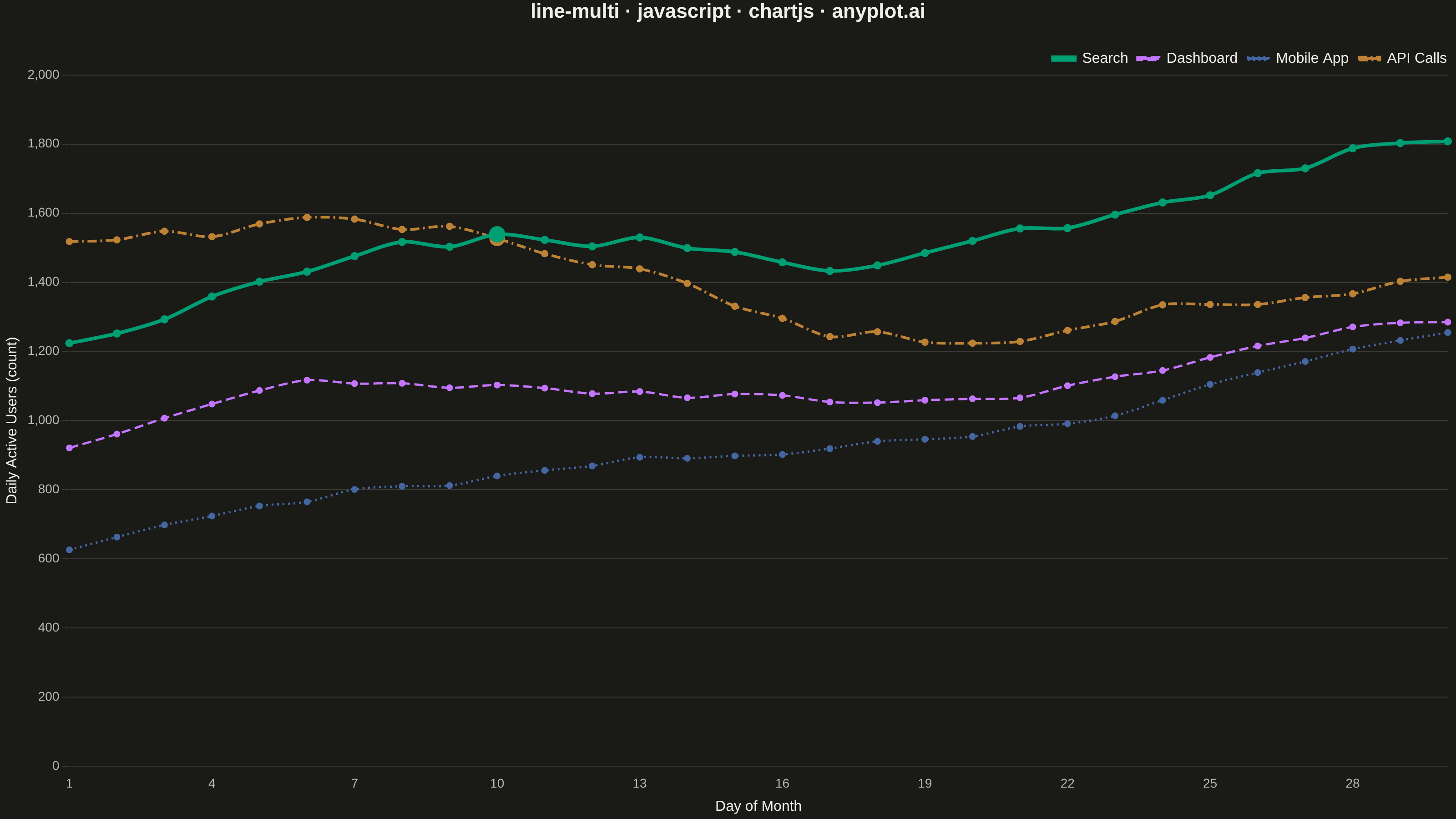This screenshot has width=1456, height=819.
Task: Click the Search data point at day 1
Action: click(70, 343)
